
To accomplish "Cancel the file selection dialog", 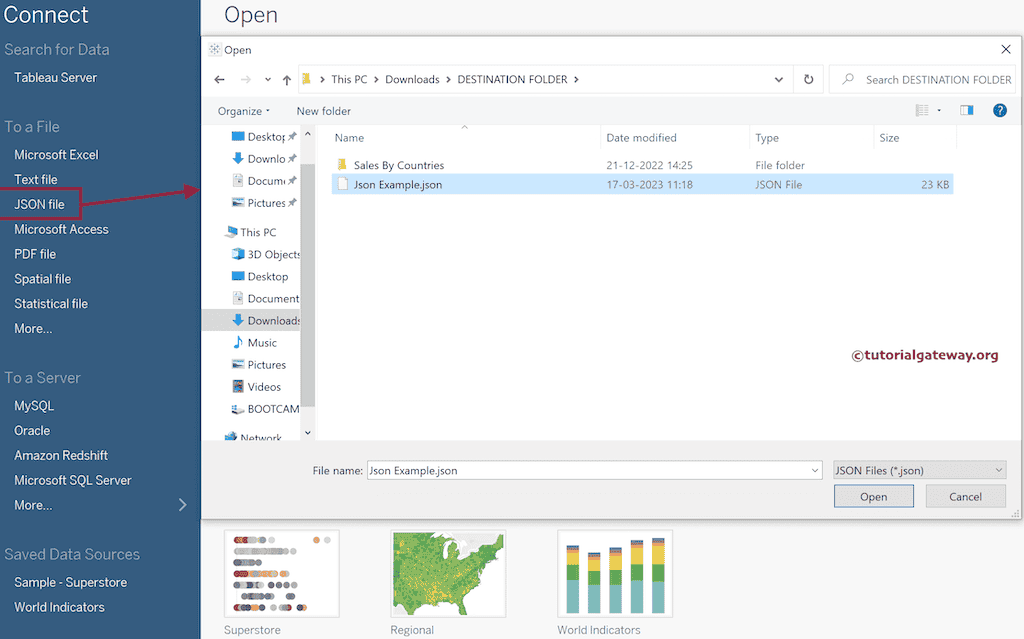I will pos(964,495).
